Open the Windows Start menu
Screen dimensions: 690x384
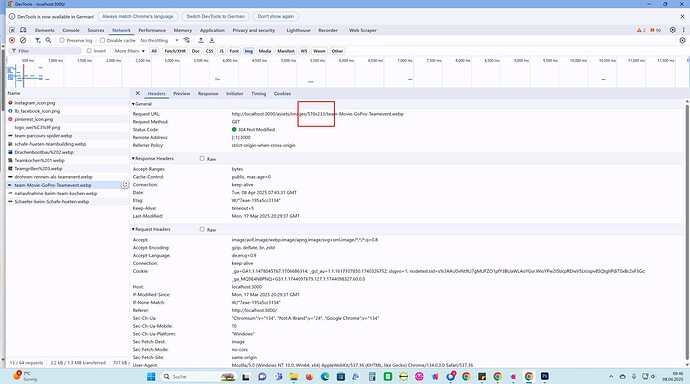coord(151,377)
